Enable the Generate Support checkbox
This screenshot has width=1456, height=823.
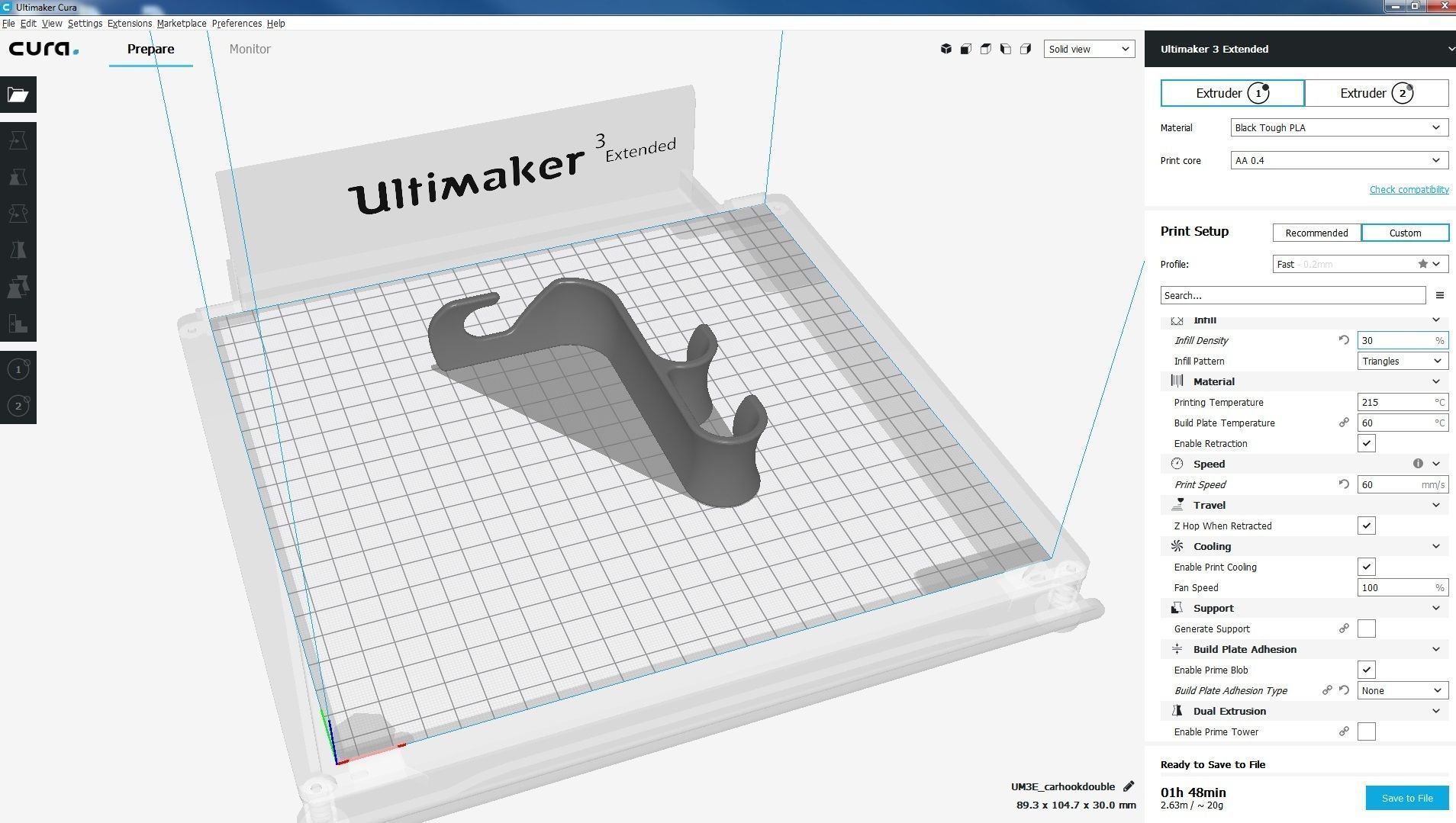[x=1367, y=629]
